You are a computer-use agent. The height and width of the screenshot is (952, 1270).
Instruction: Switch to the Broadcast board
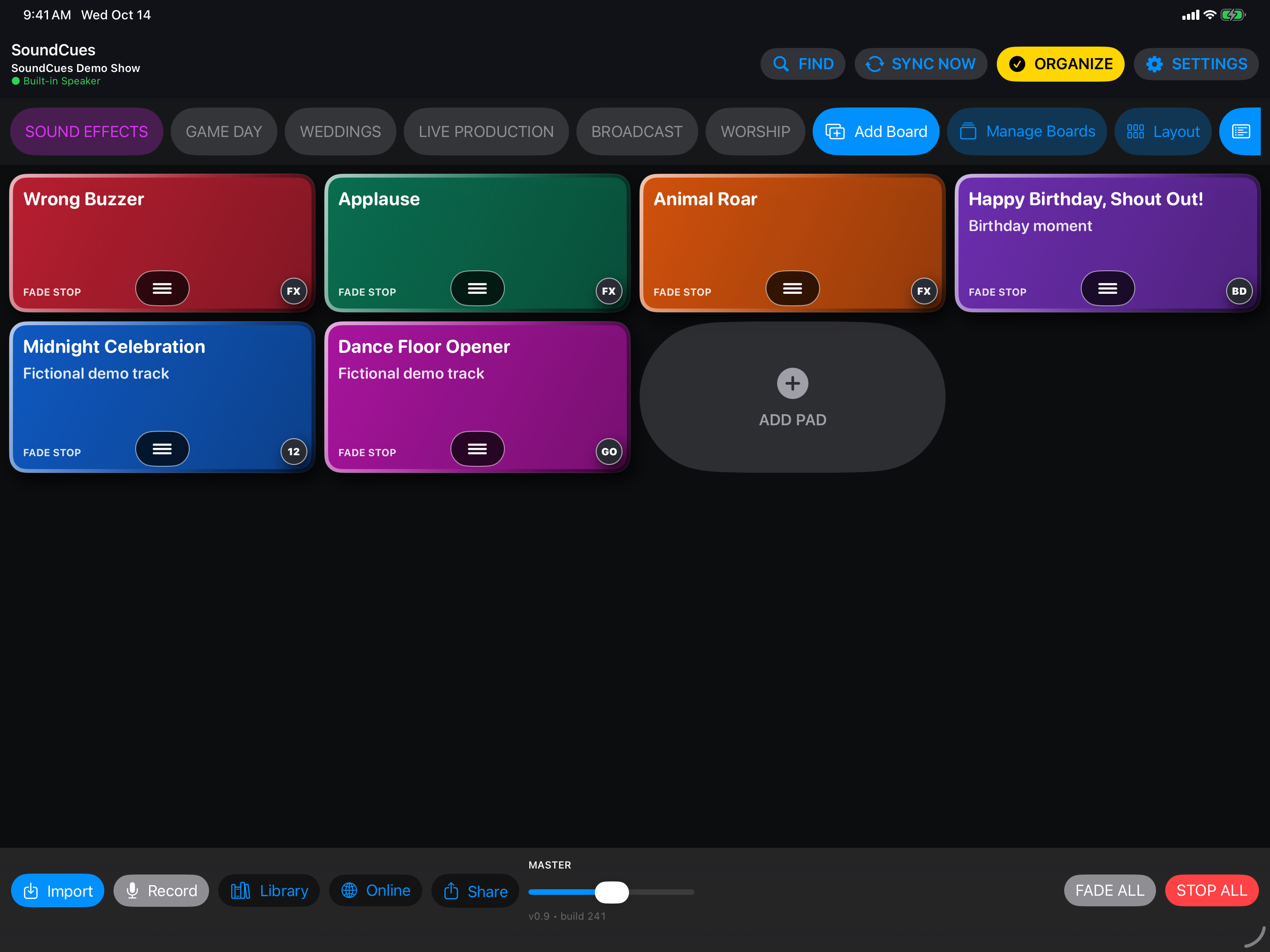pos(637,131)
